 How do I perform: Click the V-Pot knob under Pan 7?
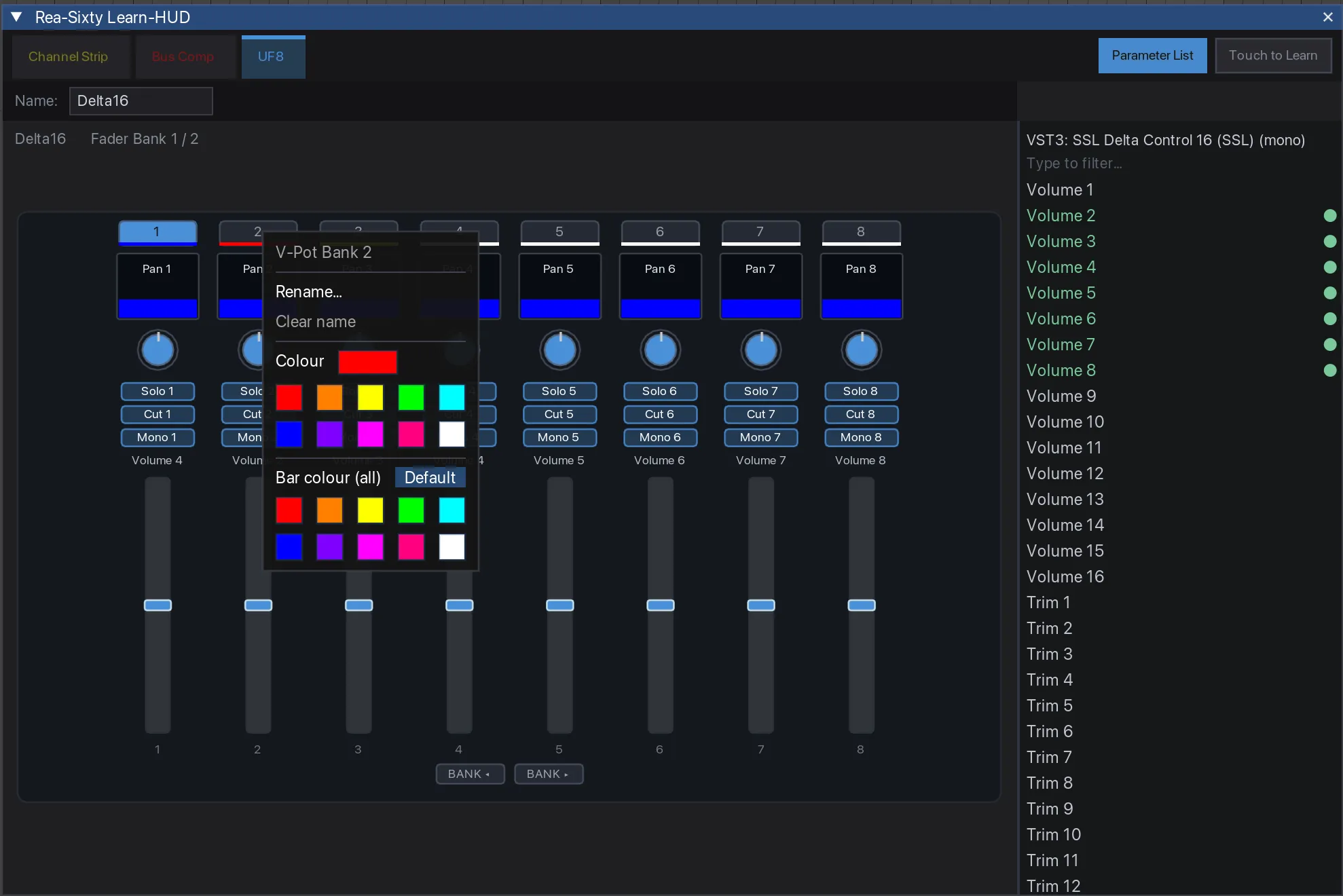[760, 350]
